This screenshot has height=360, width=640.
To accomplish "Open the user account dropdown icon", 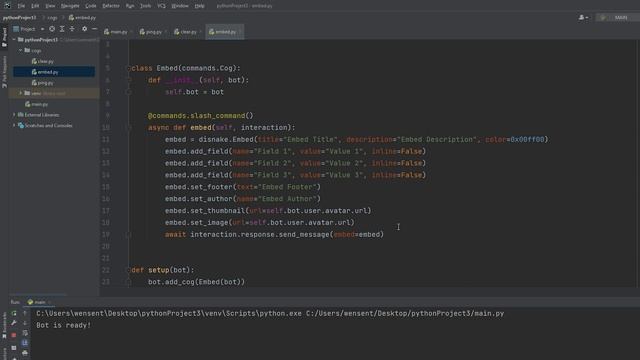I will [x=583, y=18].
